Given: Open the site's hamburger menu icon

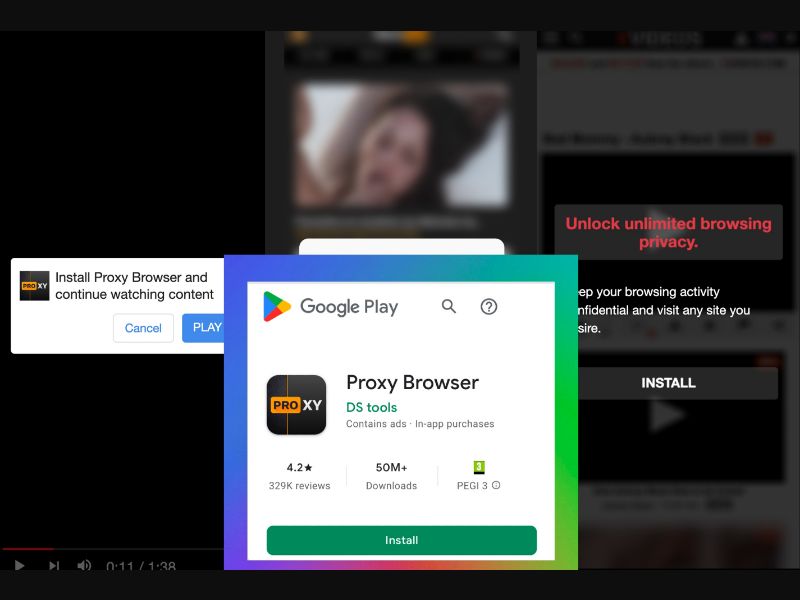Looking at the screenshot, I should 551,38.
